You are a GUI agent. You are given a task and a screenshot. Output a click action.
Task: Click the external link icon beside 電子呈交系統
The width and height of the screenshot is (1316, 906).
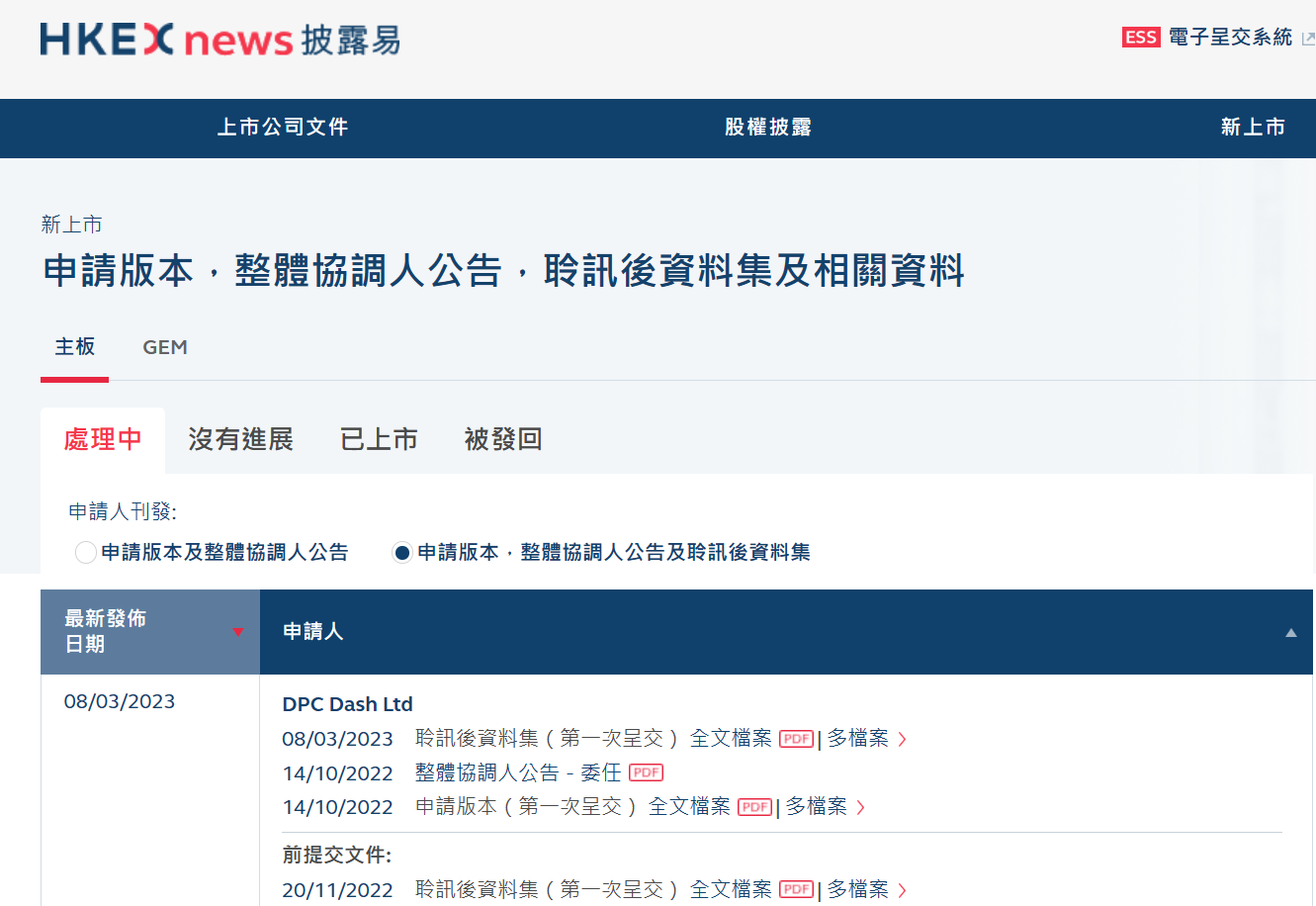point(1308,39)
